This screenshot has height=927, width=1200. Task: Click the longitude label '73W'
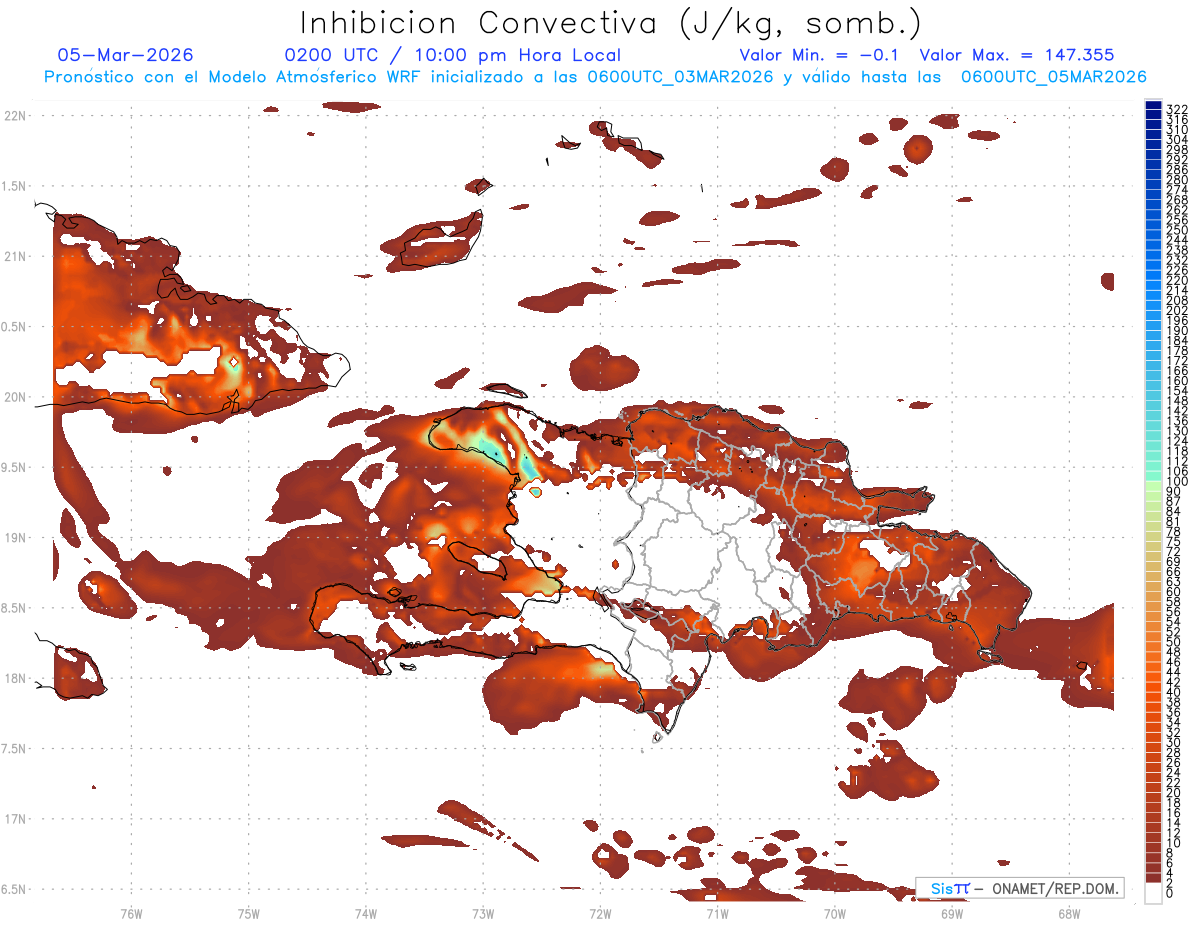[483, 913]
